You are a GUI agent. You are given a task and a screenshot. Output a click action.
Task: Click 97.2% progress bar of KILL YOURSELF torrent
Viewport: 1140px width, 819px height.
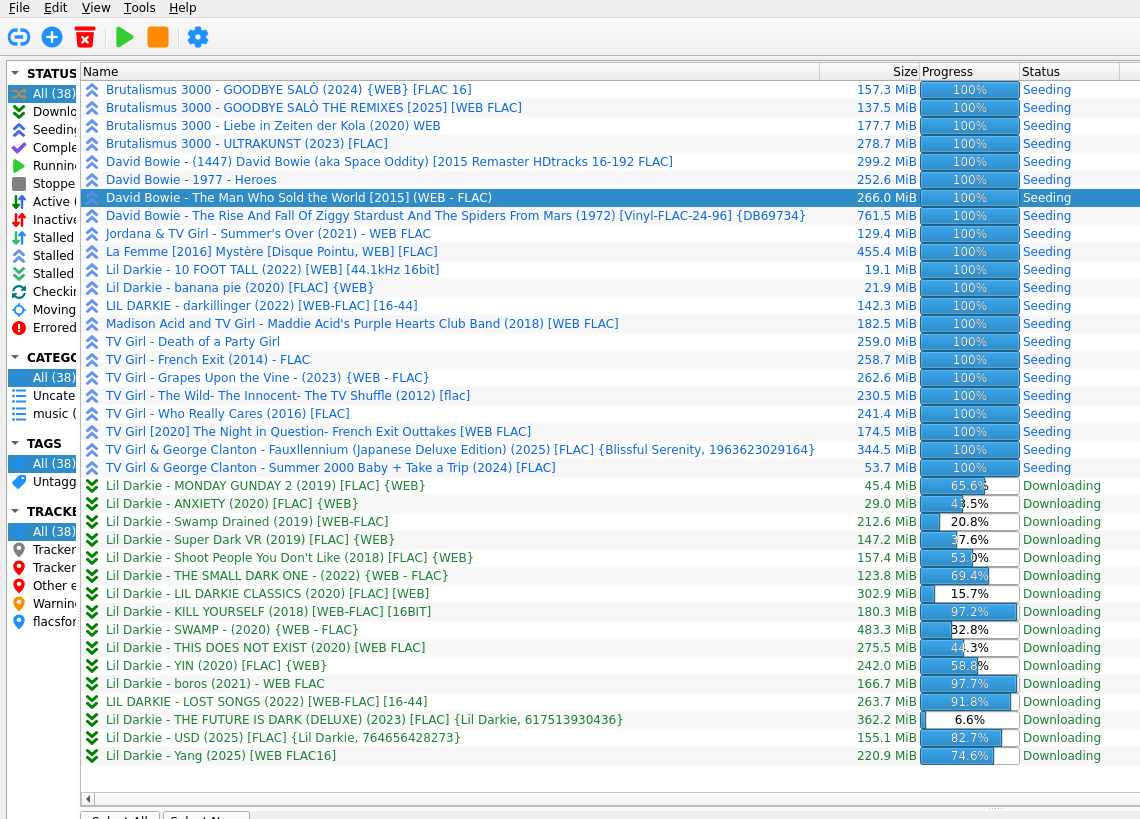969,612
